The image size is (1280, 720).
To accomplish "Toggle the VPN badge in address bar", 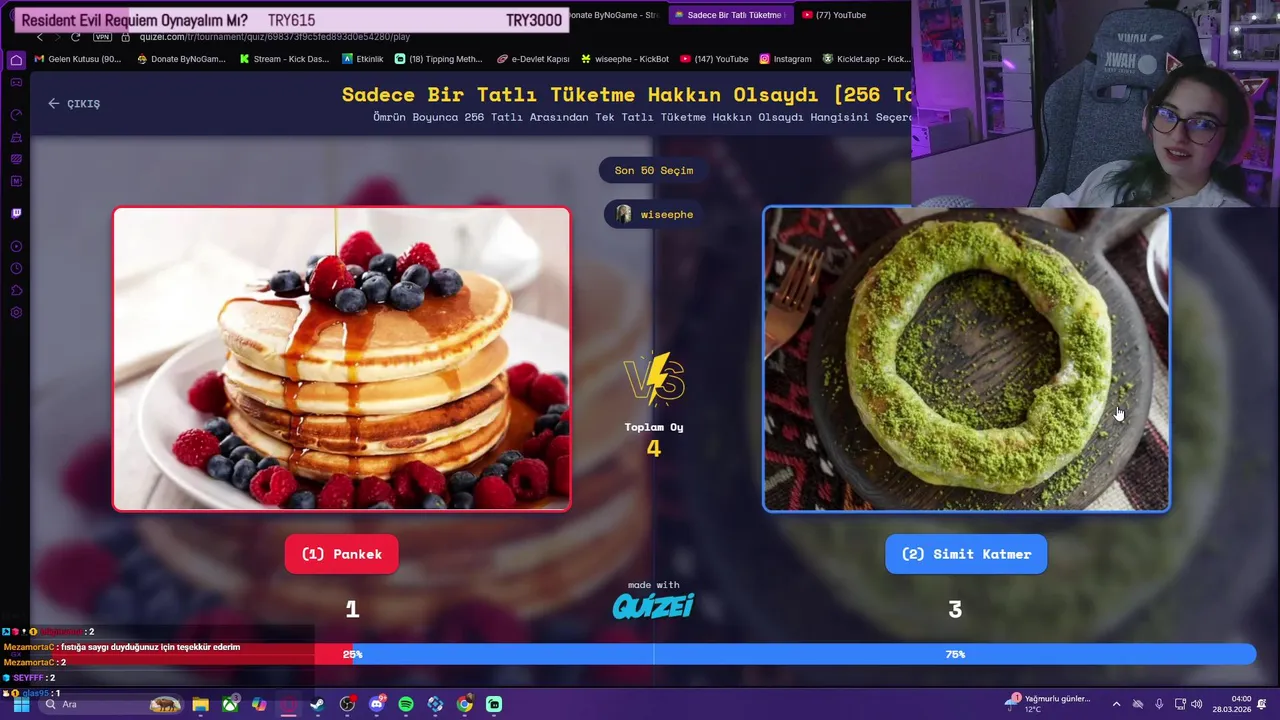I will click(102, 37).
